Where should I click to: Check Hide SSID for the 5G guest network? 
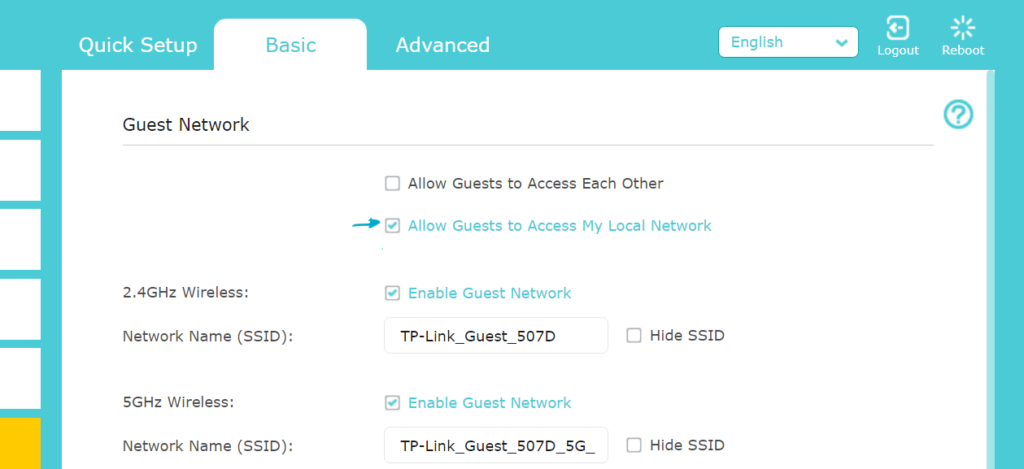(x=634, y=445)
